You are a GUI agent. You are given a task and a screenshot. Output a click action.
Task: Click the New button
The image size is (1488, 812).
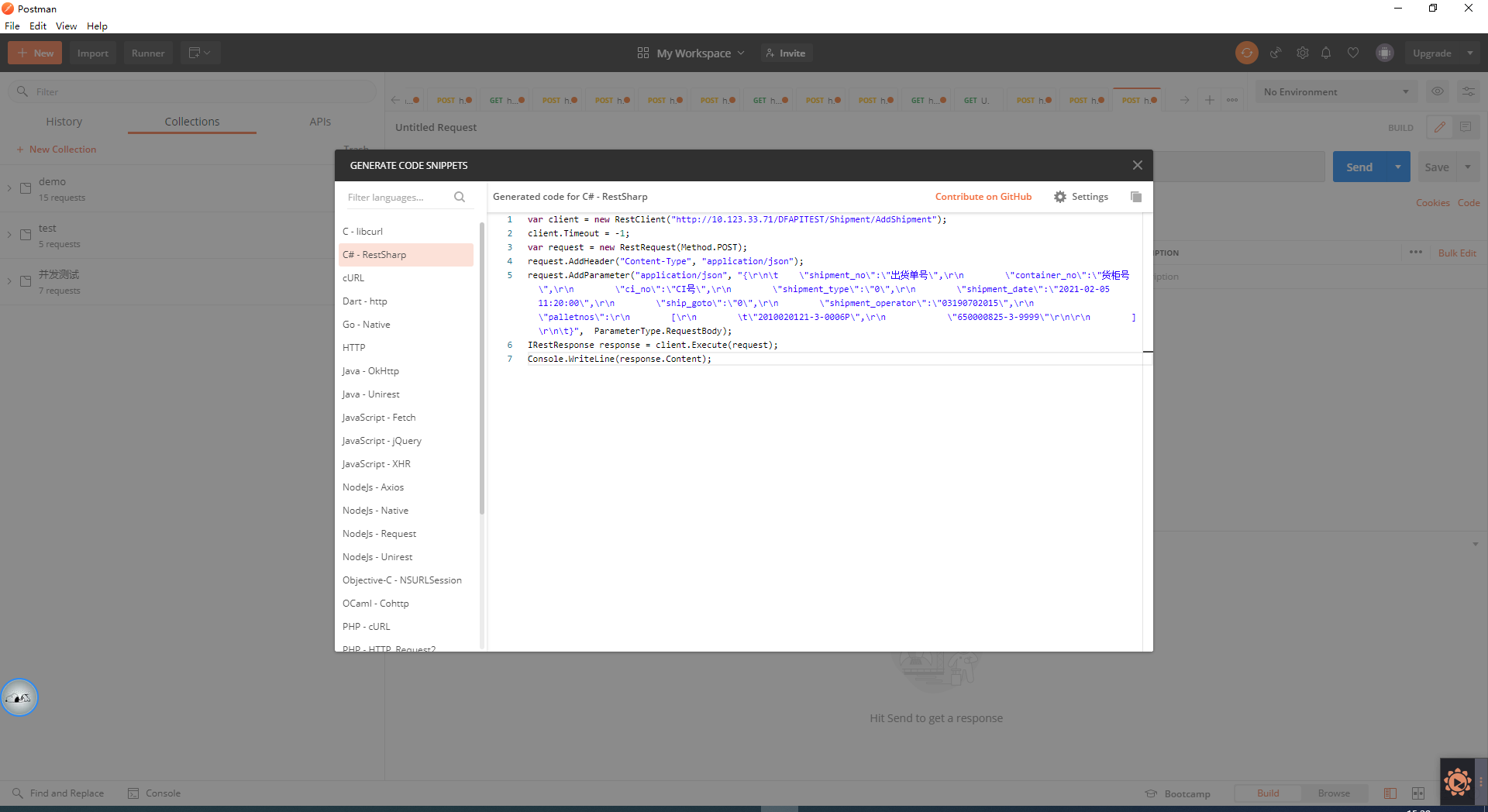(x=36, y=53)
